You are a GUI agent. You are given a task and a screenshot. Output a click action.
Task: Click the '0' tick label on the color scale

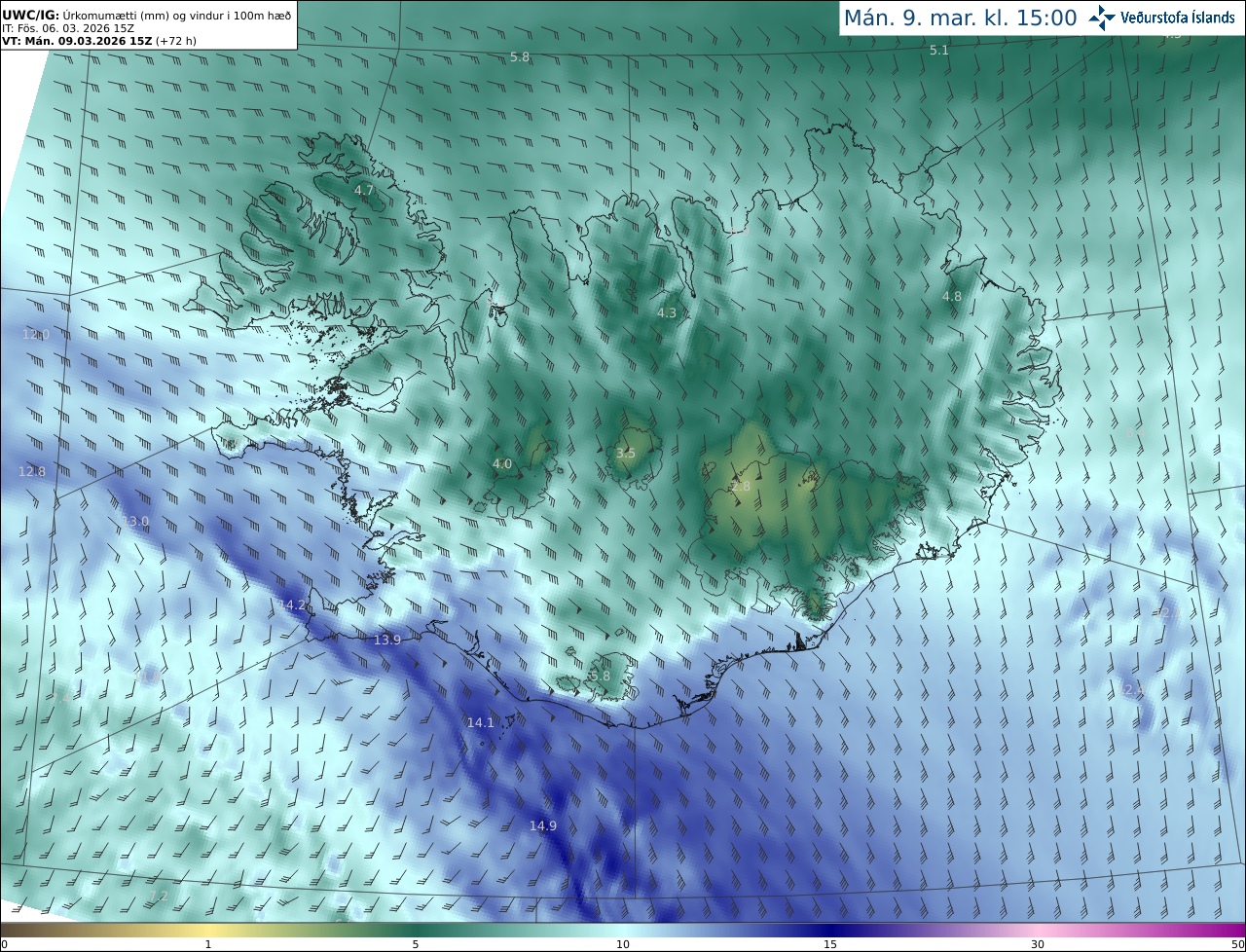(x=4, y=944)
